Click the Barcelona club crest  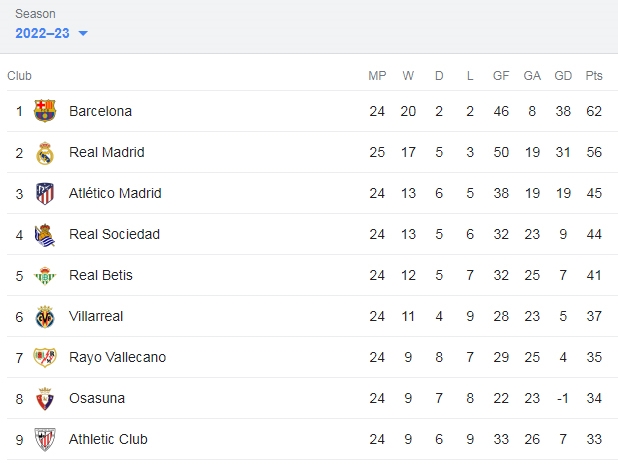click(45, 111)
